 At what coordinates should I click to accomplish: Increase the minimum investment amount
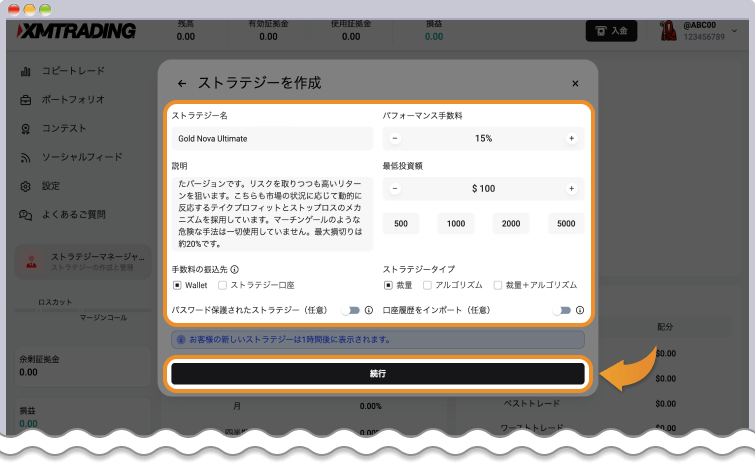point(572,189)
